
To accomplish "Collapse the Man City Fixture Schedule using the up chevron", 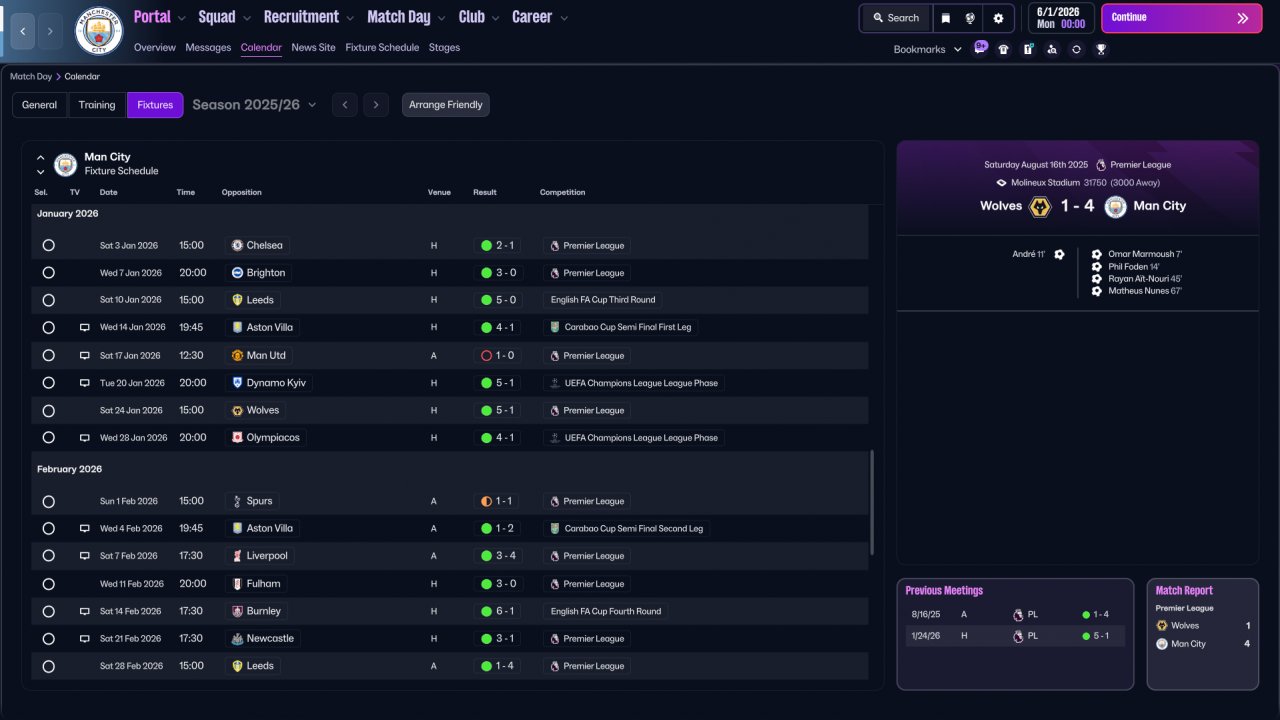I will click(x=41, y=158).
